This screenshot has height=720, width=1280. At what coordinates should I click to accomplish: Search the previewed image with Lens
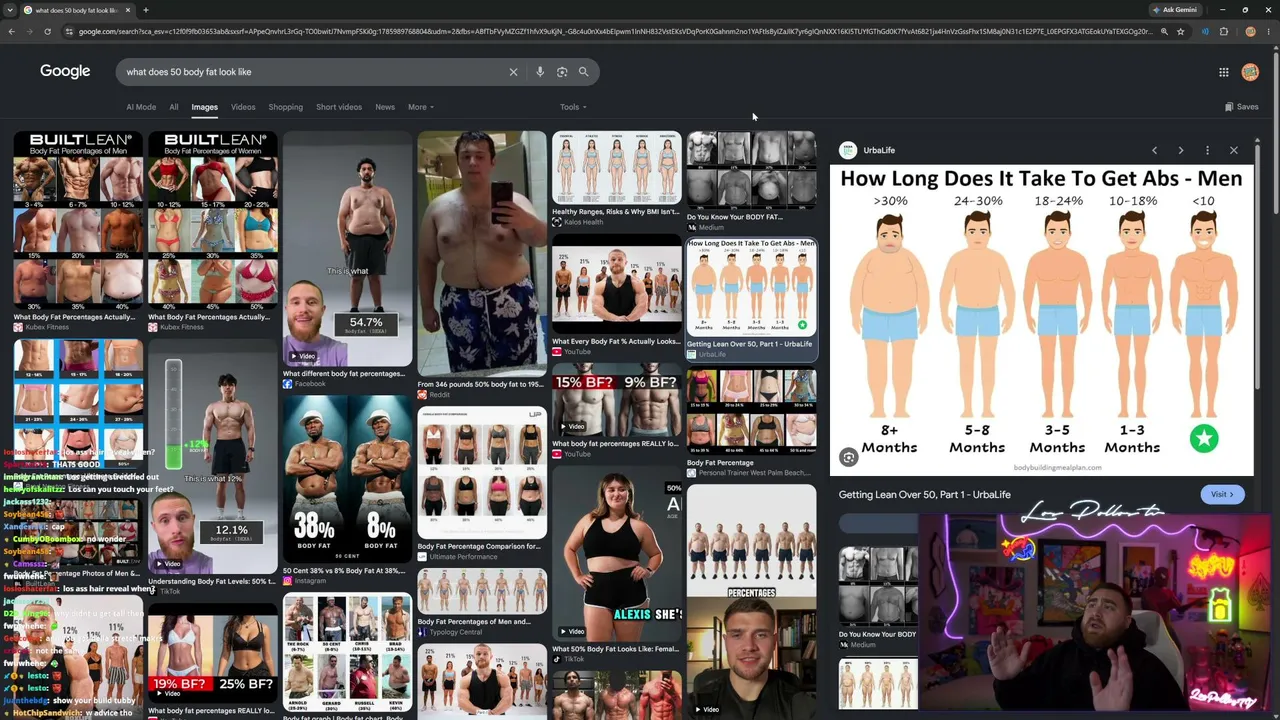[x=849, y=457]
